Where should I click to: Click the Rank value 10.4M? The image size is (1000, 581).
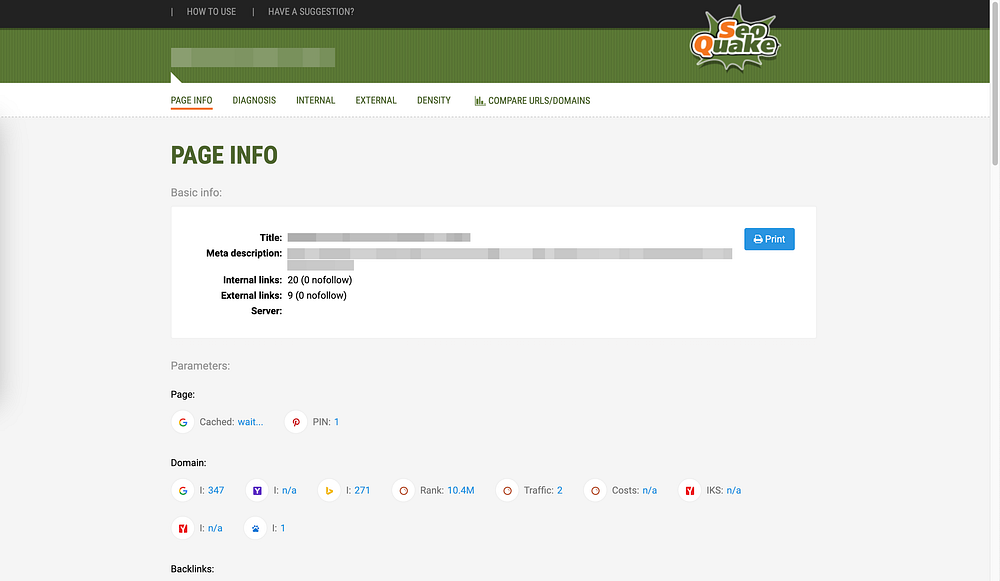coord(460,490)
